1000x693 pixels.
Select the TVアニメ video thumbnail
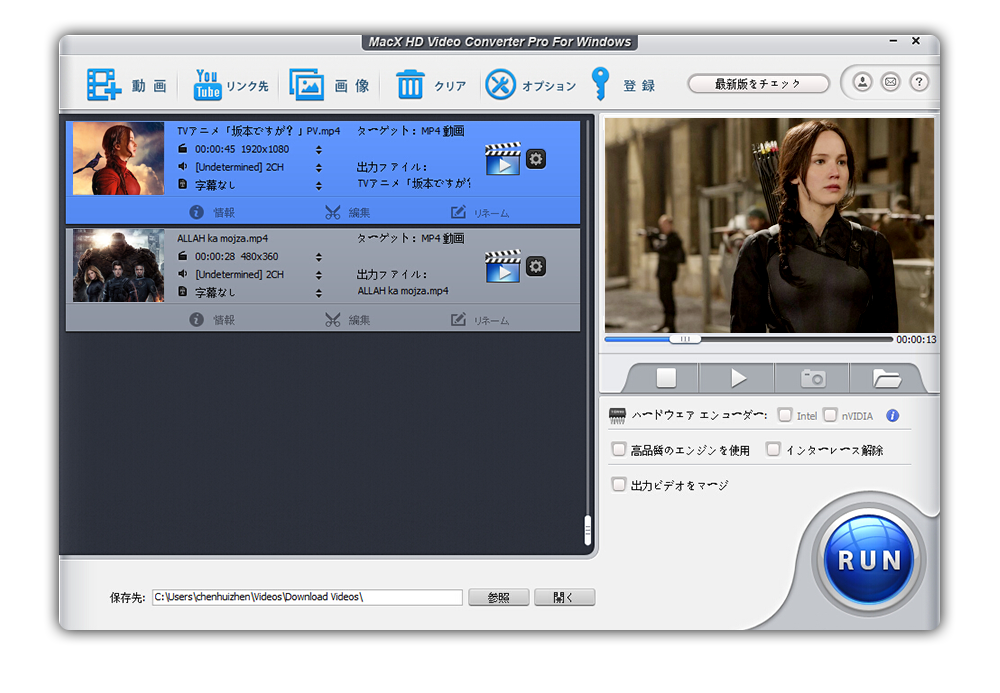118,158
